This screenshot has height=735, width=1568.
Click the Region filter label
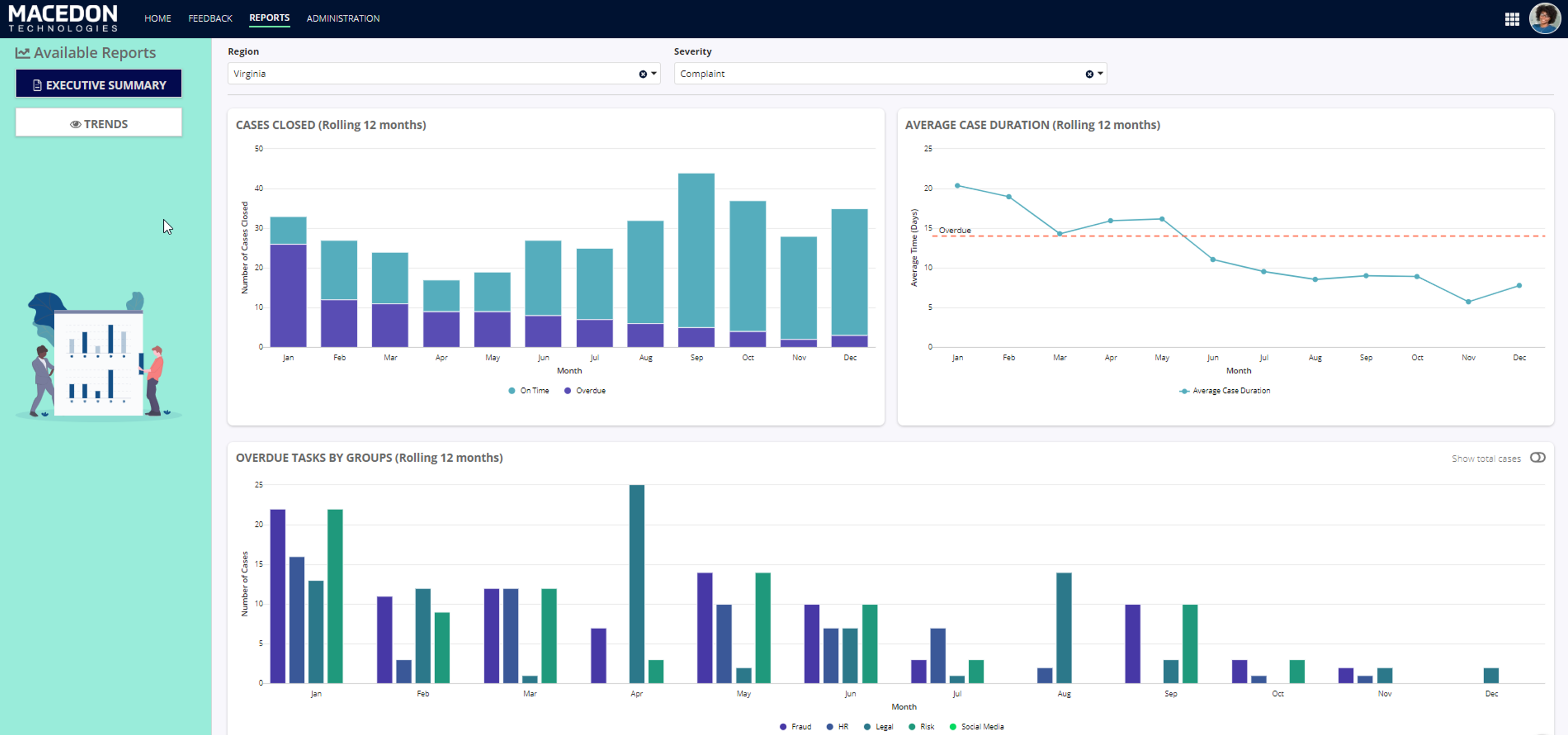tap(243, 52)
